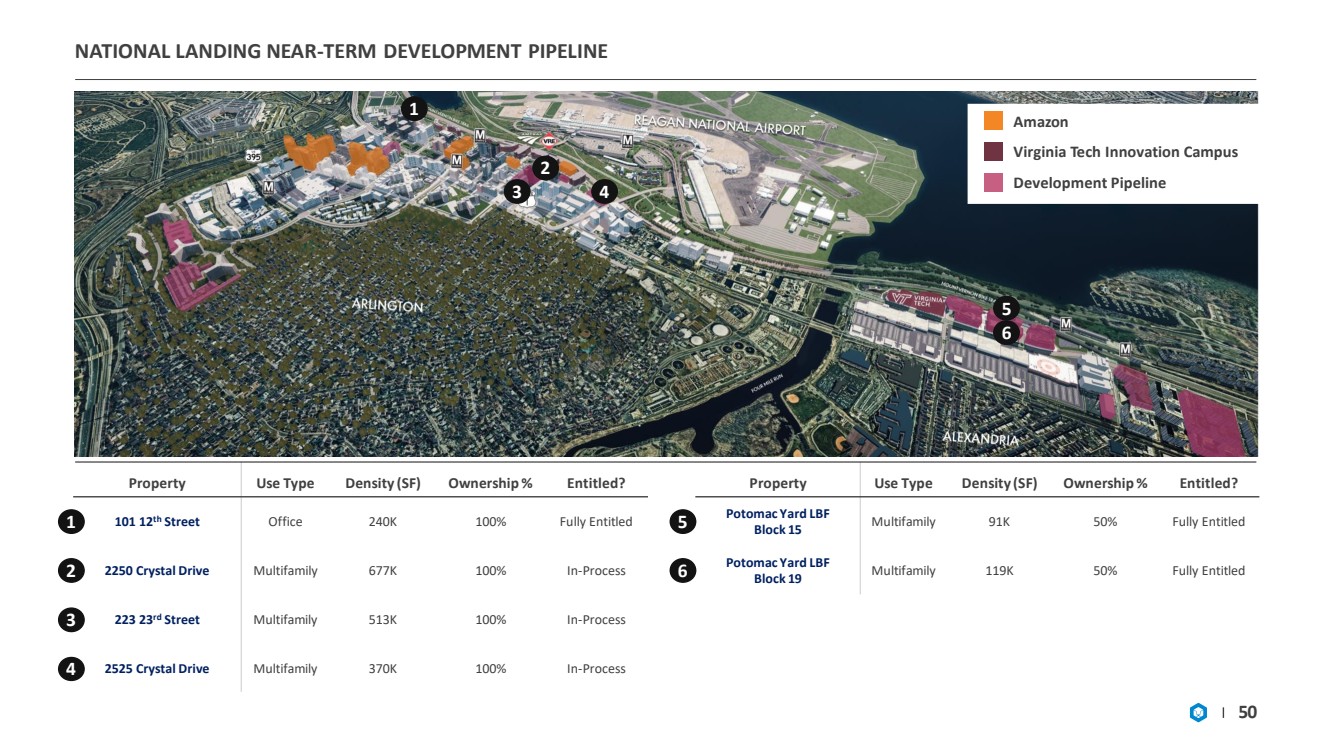Image resolution: width=1331 pixels, height=748 pixels.
Task: Open the 2250 Crystal Drive property link
Action: [157, 571]
